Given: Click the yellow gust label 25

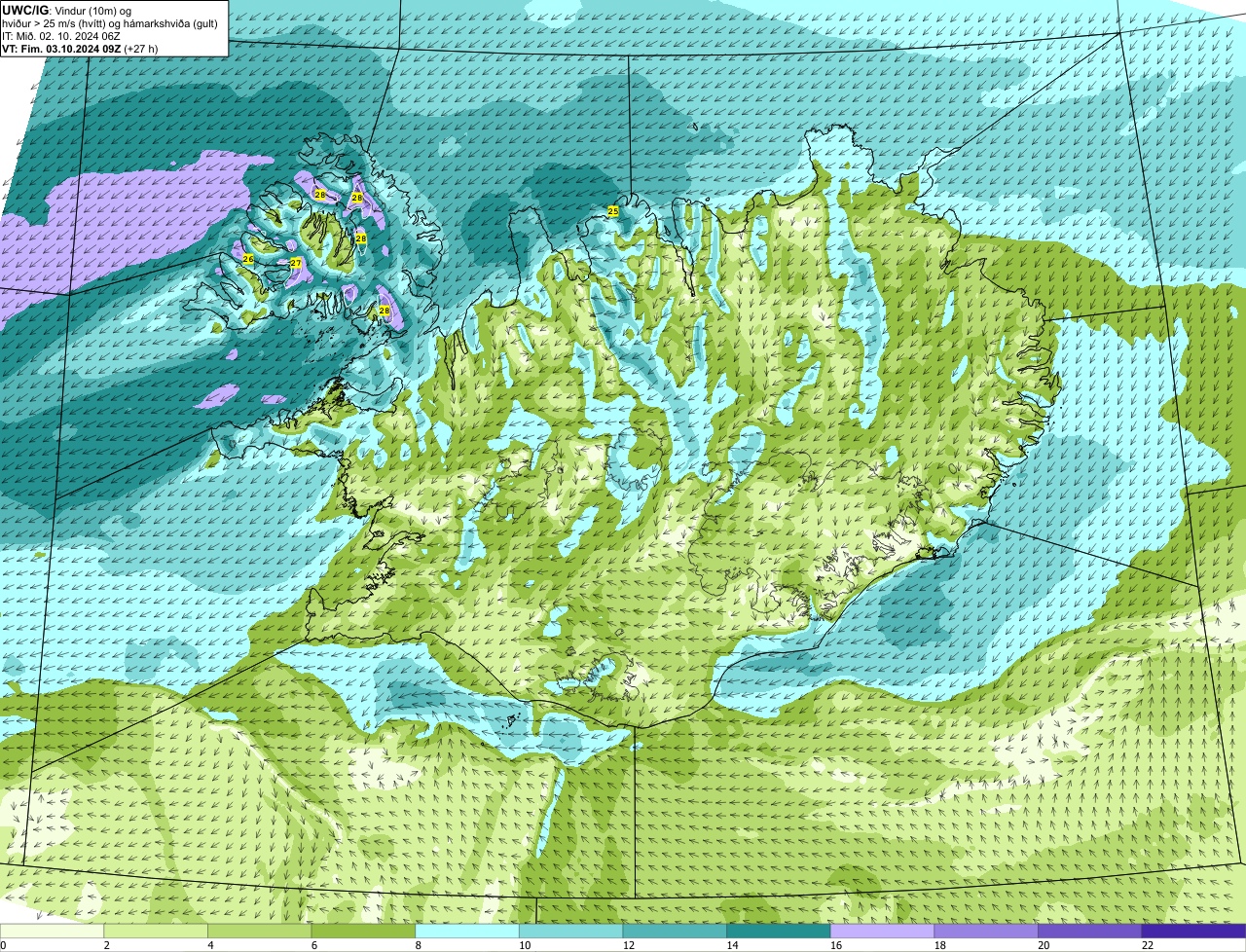Looking at the screenshot, I should click(613, 211).
